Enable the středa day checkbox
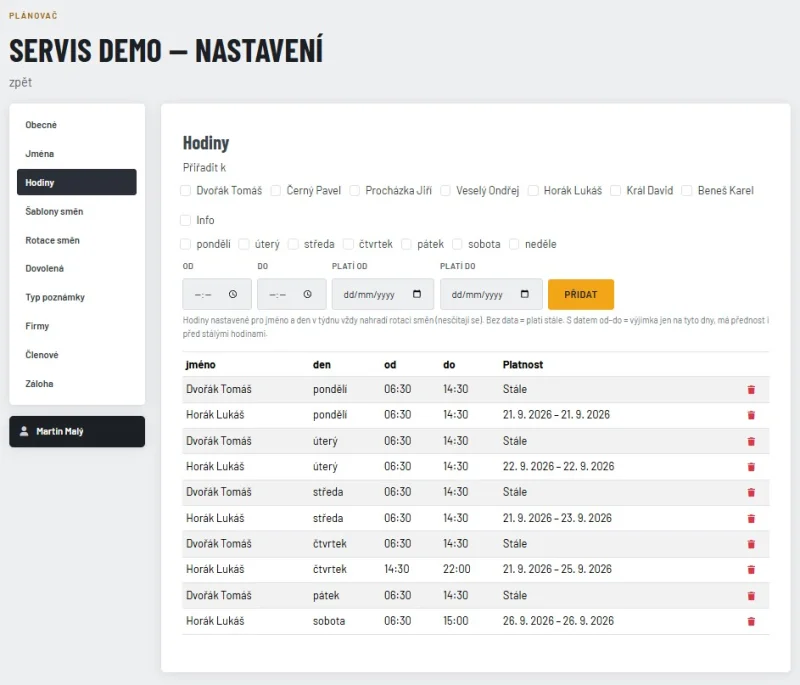The image size is (800, 685). tap(293, 244)
